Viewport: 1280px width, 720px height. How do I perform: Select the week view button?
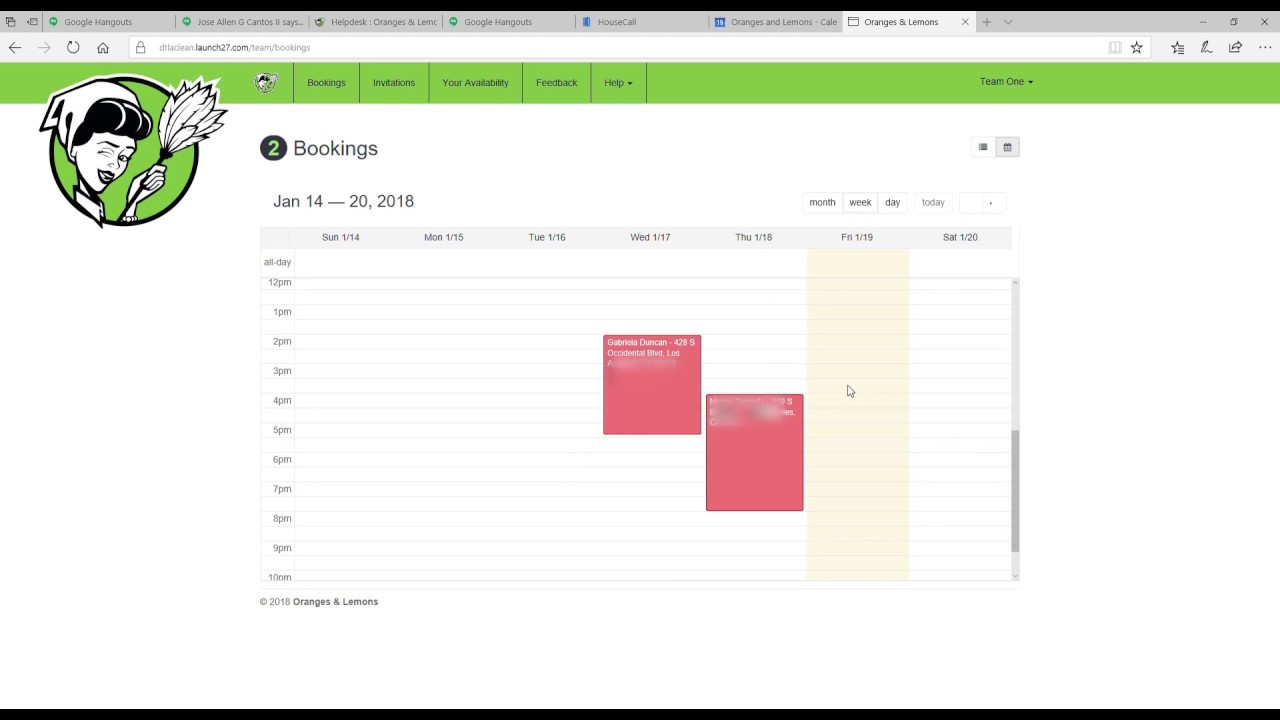point(860,202)
